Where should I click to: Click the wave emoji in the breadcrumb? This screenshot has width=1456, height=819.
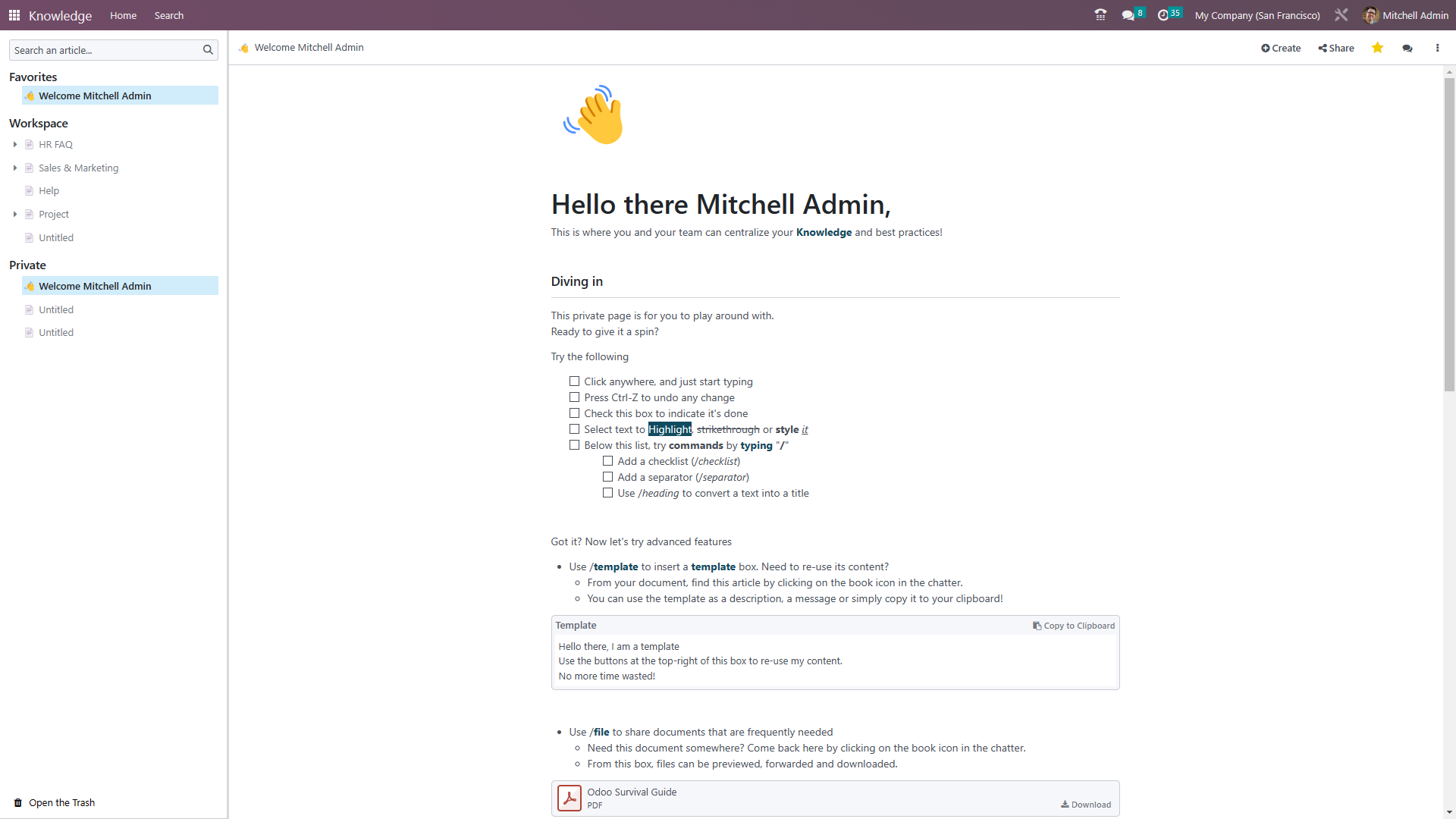(243, 48)
